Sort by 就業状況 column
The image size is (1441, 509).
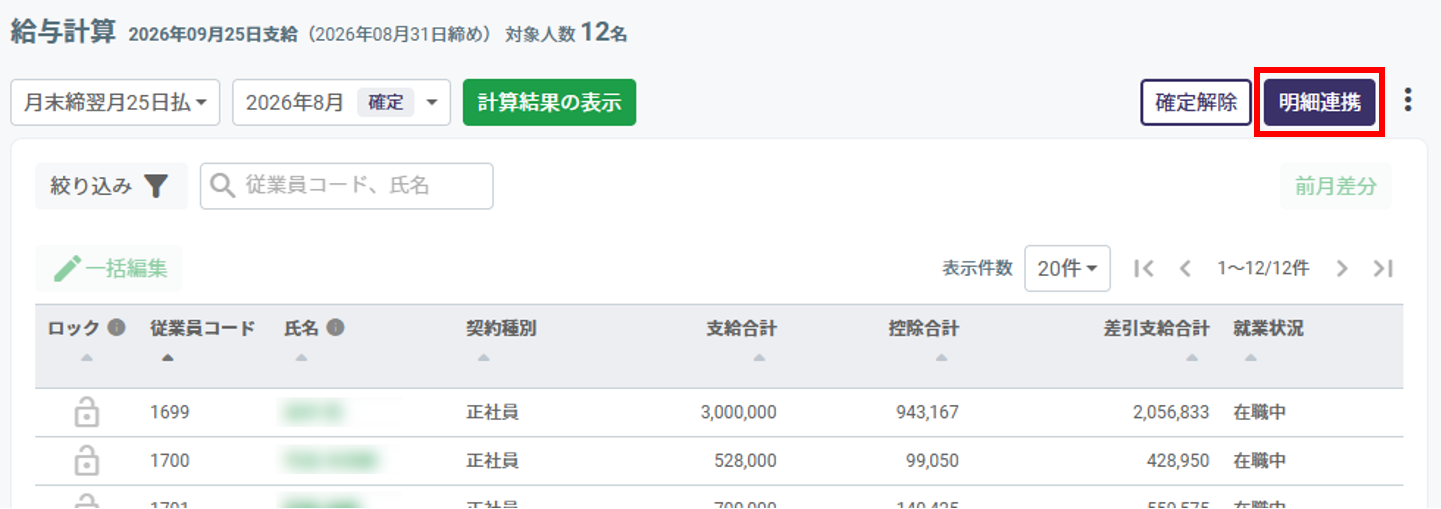click(1251, 358)
